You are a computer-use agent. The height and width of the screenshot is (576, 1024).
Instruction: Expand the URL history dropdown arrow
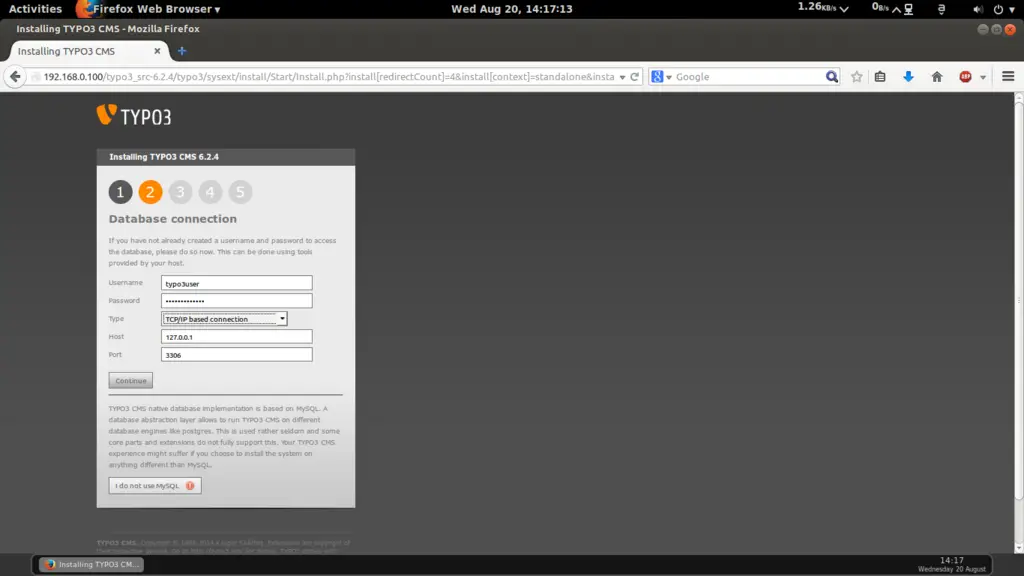click(x=622, y=77)
